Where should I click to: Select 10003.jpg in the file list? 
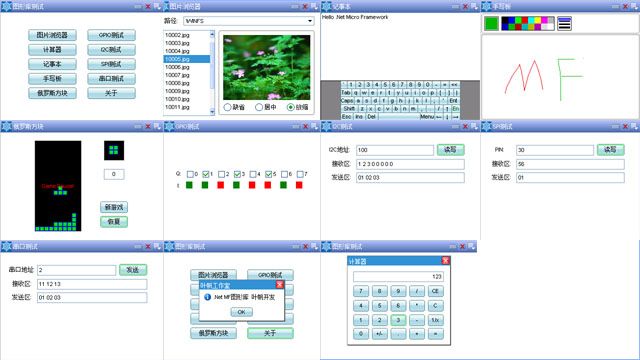point(187,43)
